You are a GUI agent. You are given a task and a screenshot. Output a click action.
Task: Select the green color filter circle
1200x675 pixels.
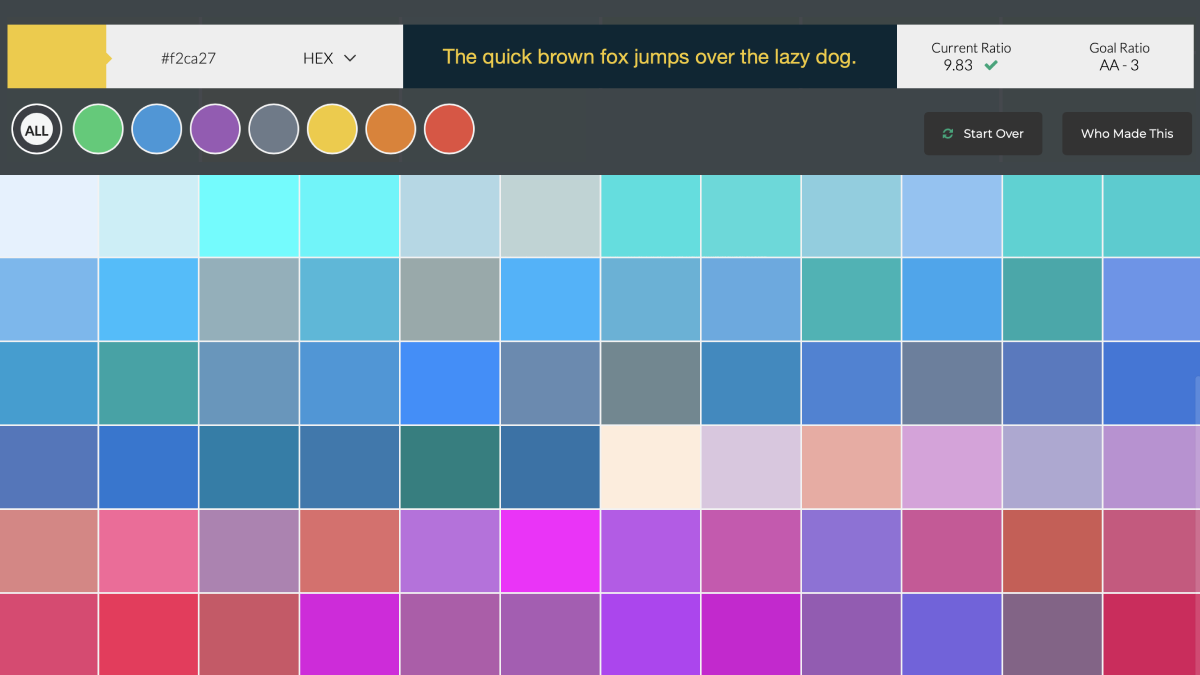98,129
